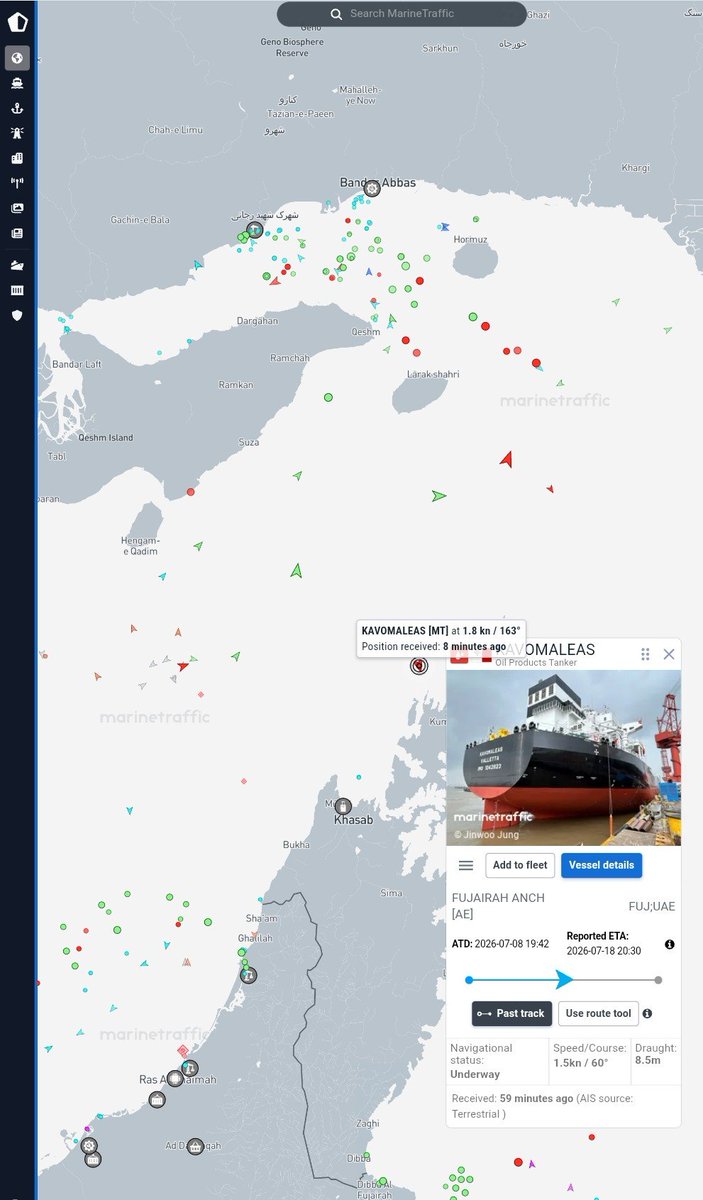
Task: Focus the Search MarineTraffic field
Action: (x=401, y=14)
